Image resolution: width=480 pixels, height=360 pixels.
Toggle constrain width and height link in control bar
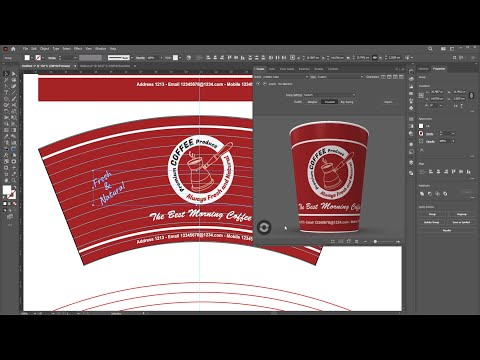(376, 58)
